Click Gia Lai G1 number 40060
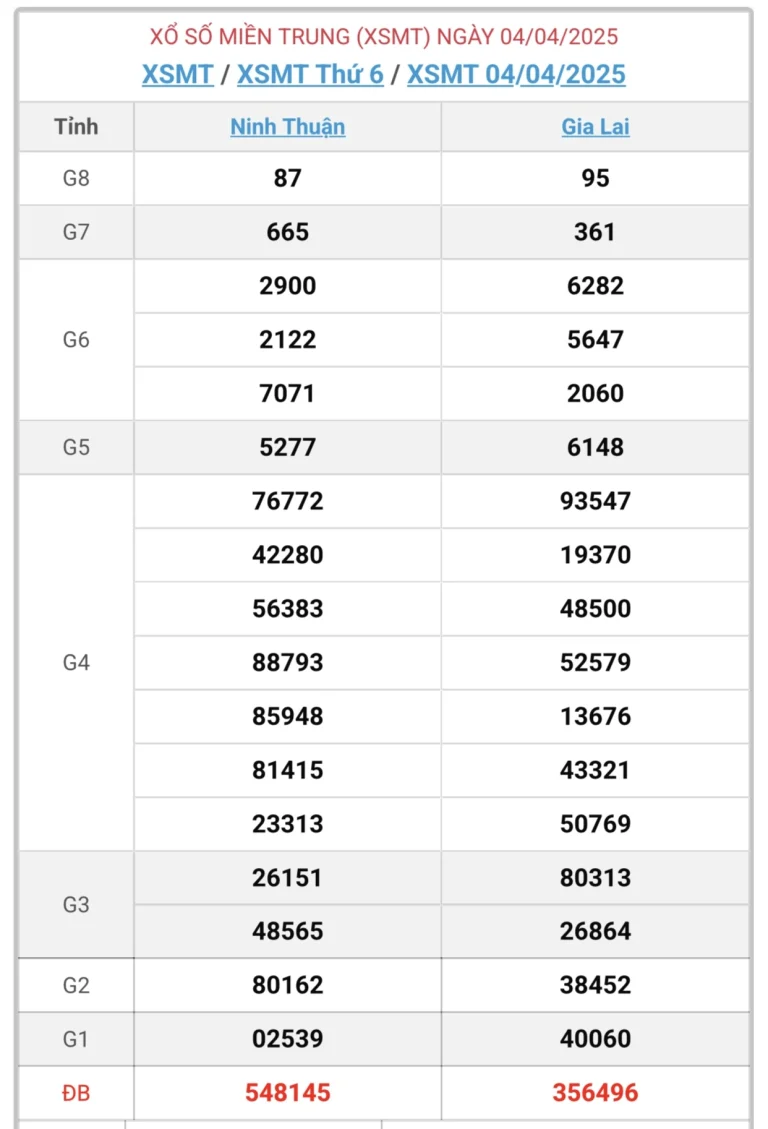The width and height of the screenshot is (768, 1129). click(x=595, y=1039)
